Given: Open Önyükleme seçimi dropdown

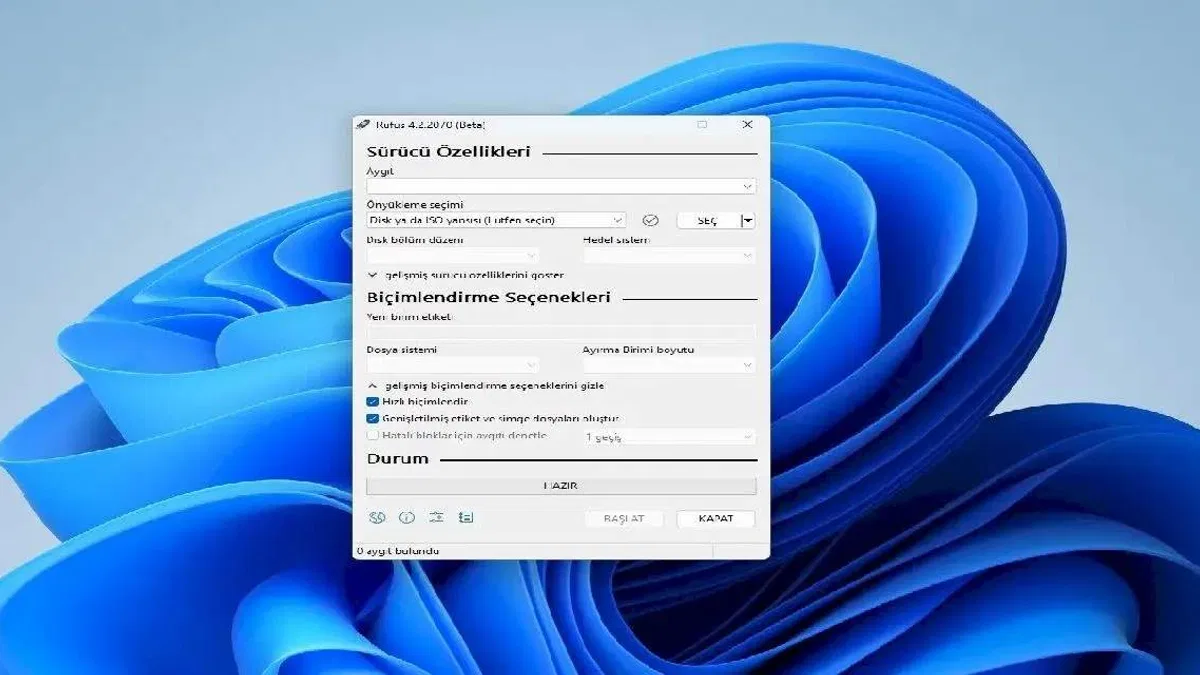Looking at the screenshot, I should tap(496, 220).
